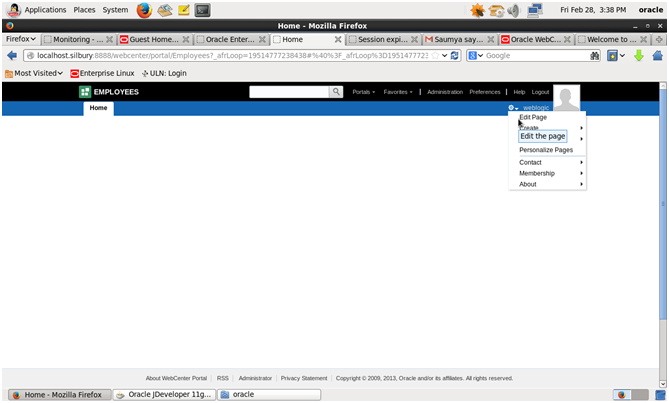Click the gear actions menu icon beside weblogic

(513, 108)
